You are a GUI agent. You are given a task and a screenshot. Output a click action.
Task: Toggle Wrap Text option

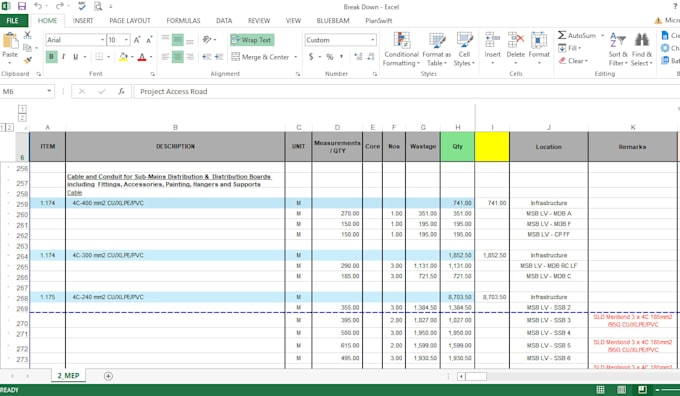tap(252, 40)
